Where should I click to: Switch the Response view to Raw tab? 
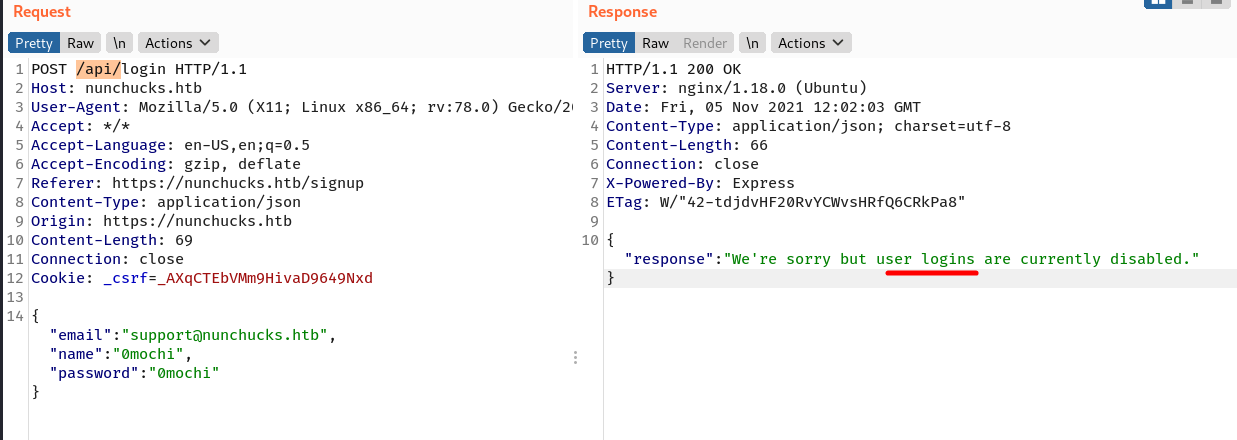pyautogui.click(x=656, y=43)
